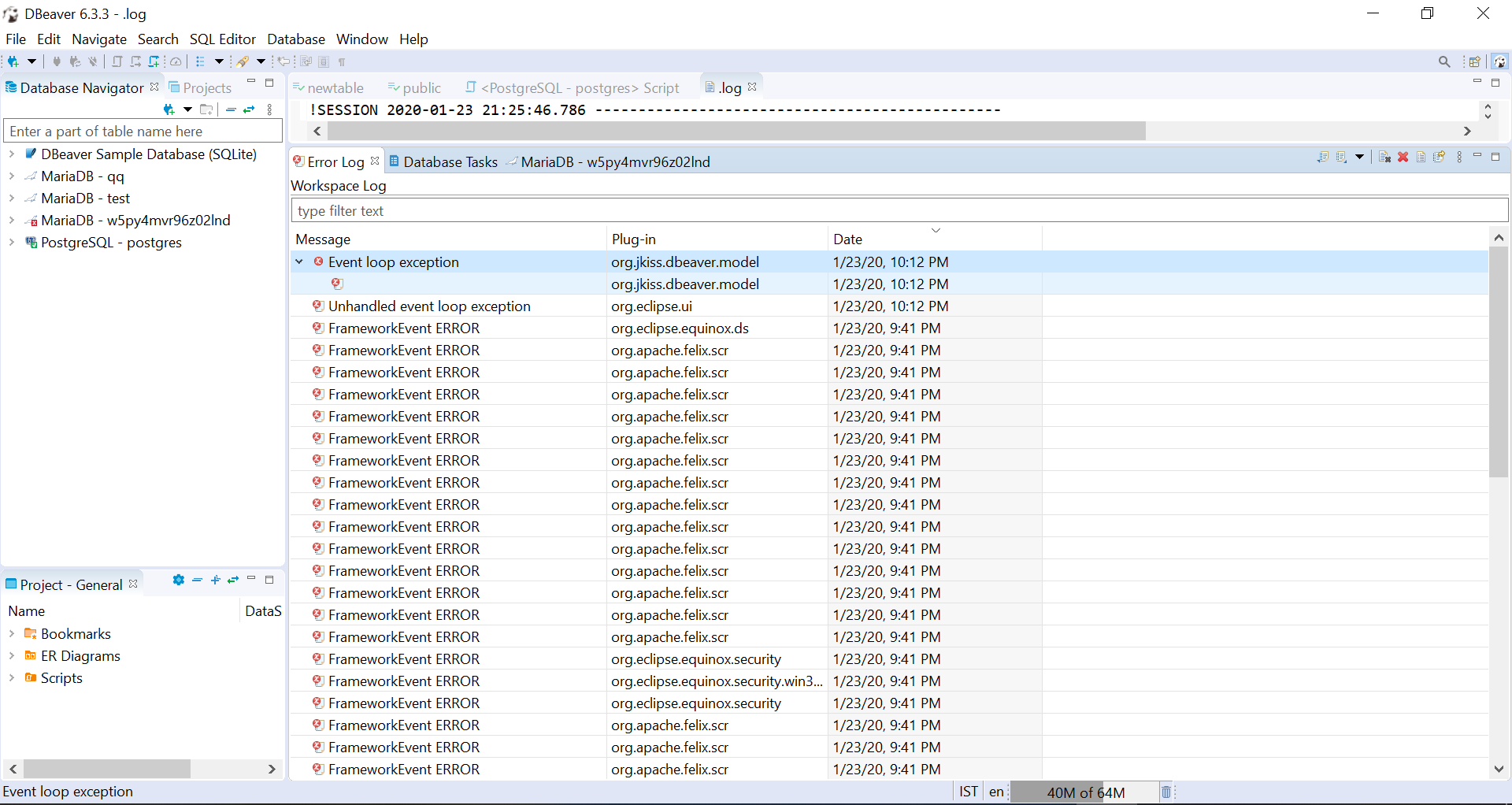Commit the current transaction
This screenshot has height=805, width=1512.
coord(117,62)
